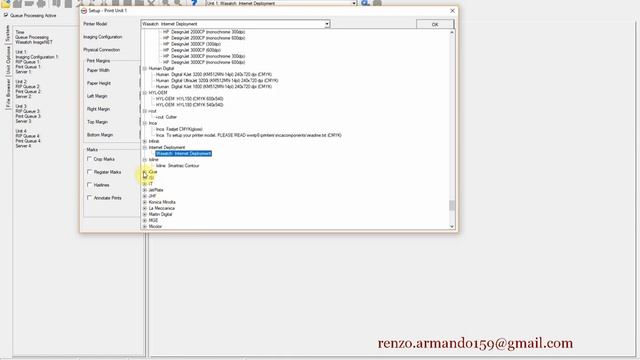This screenshot has width=640, height=360.
Task: Switch to the System vertical tab
Action: (7, 33)
